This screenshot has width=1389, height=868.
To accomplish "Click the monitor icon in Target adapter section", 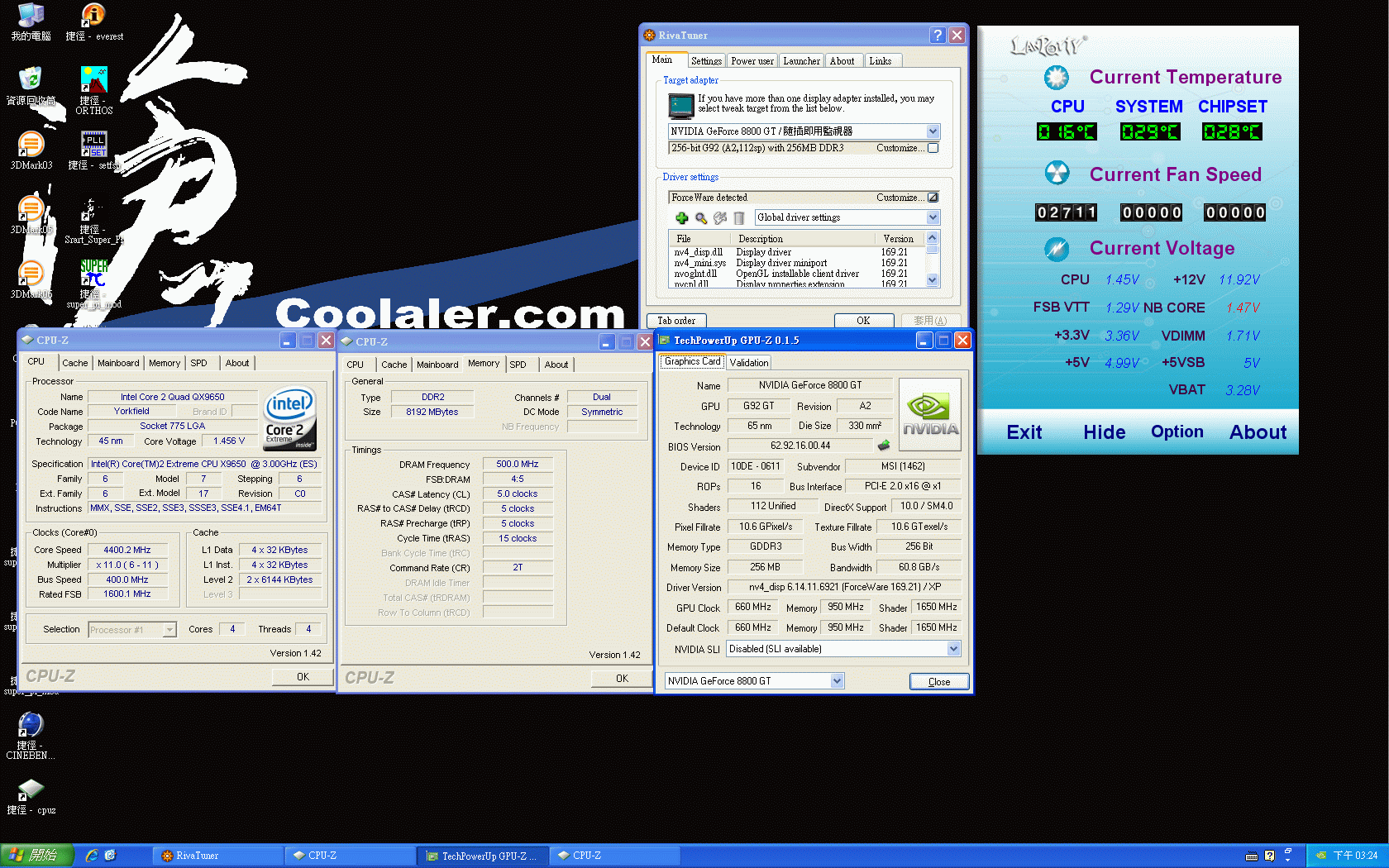I will pyautogui.click(x=681, y=105).
